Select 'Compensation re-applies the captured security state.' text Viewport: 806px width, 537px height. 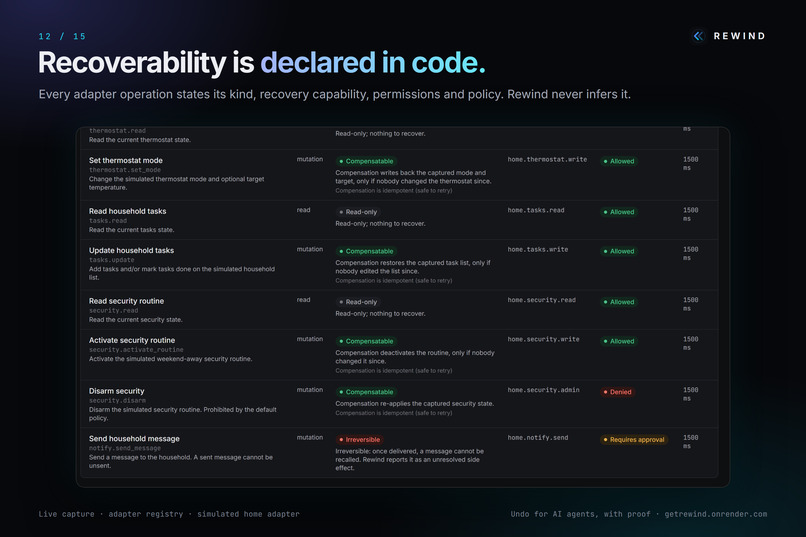(415, 403)
